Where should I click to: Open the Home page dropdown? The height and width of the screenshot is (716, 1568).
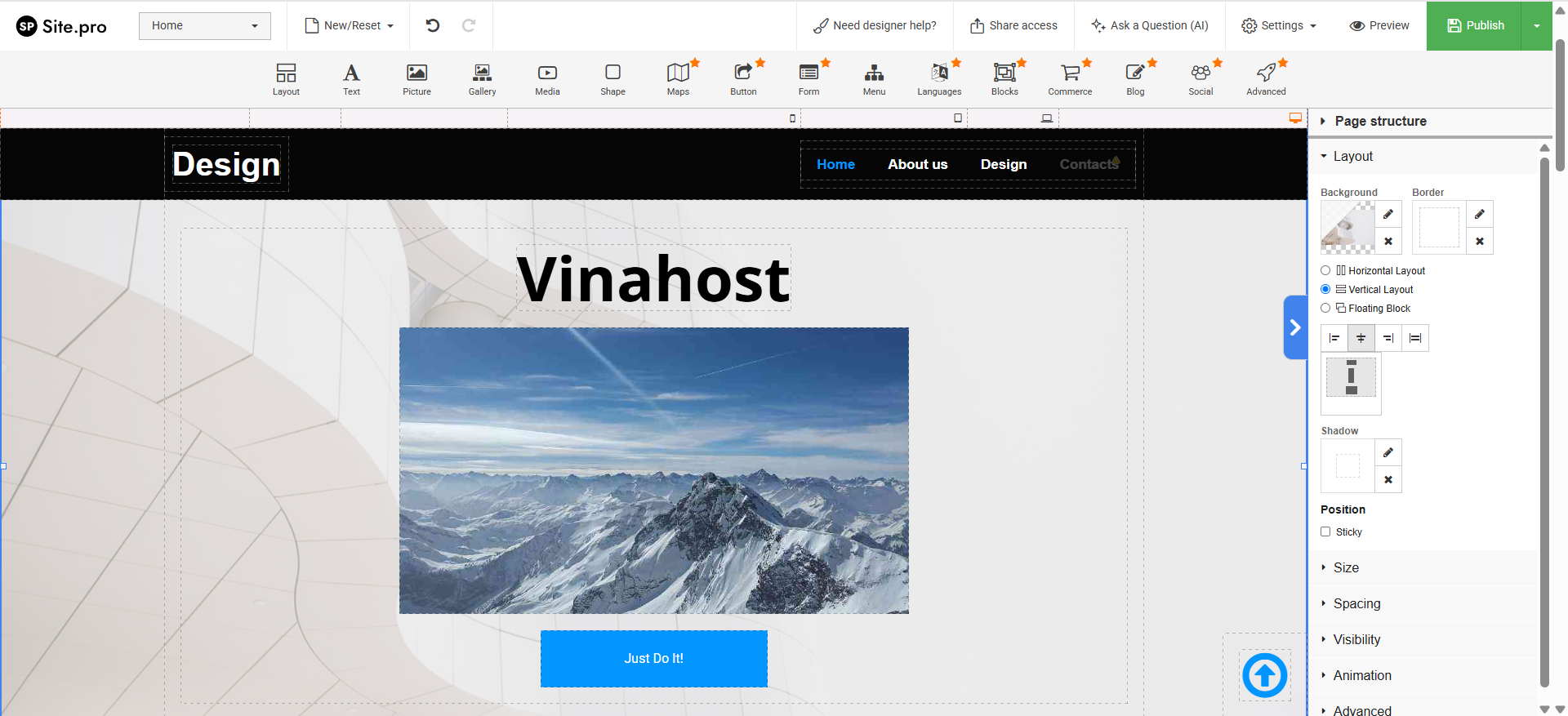pos(204,25)
